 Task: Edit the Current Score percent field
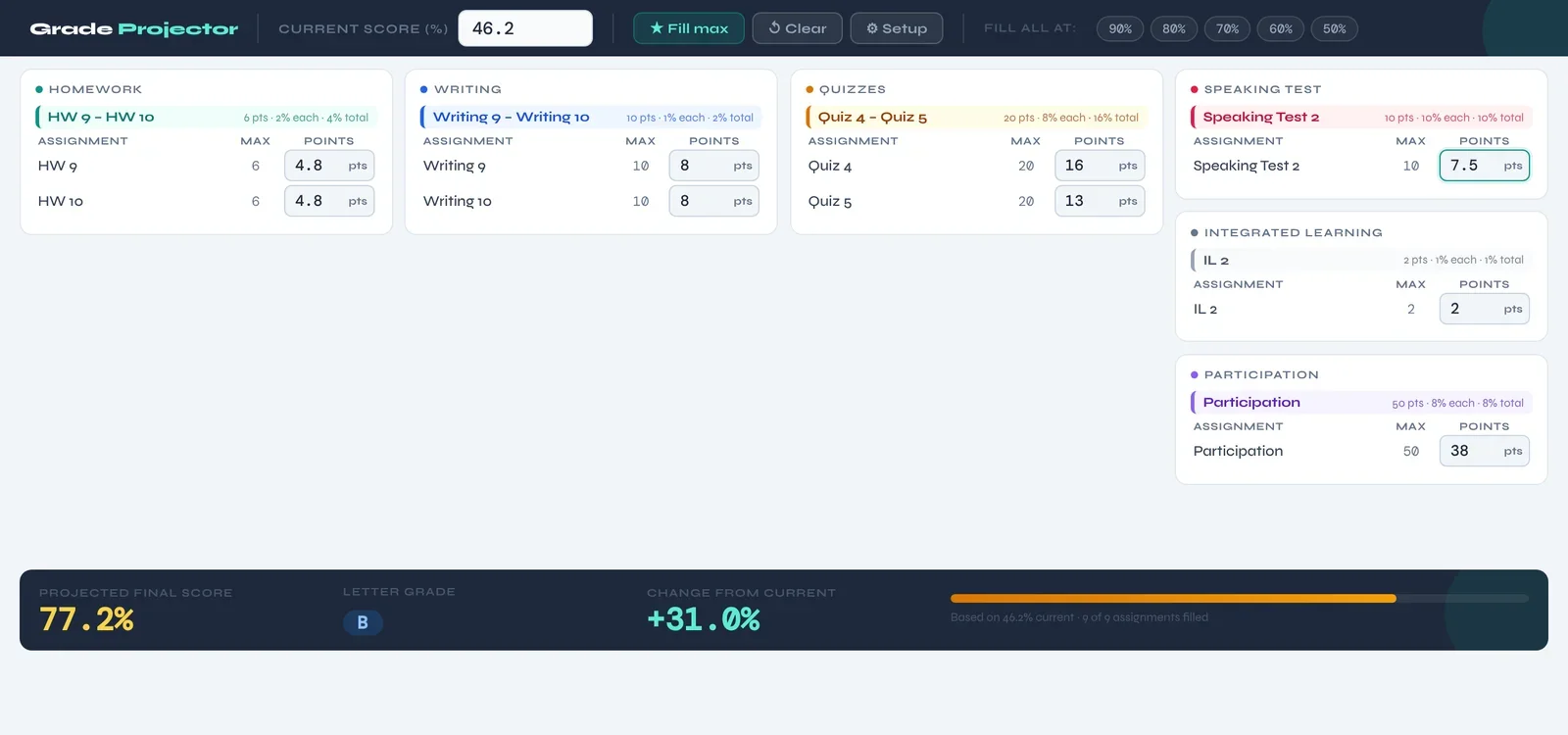click(x=525, y=28)
